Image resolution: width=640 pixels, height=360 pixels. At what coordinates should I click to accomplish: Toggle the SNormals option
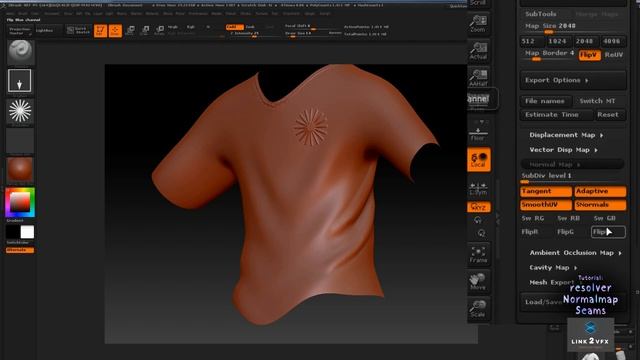pos(600,204)
